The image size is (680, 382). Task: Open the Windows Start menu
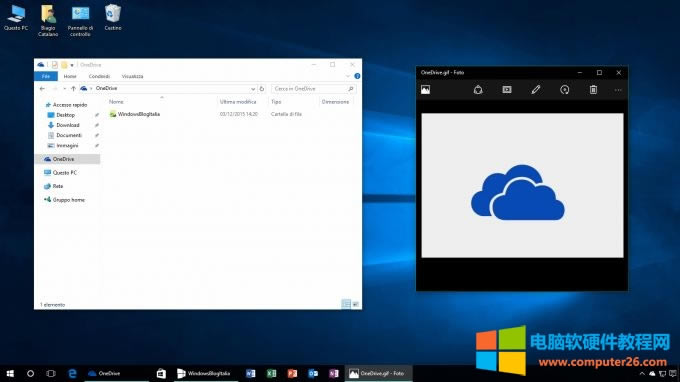coord(10,373)
